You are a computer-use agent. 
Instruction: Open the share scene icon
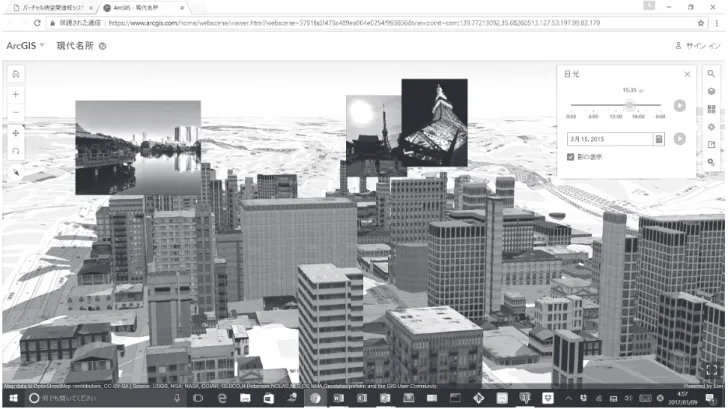point(711,144)
